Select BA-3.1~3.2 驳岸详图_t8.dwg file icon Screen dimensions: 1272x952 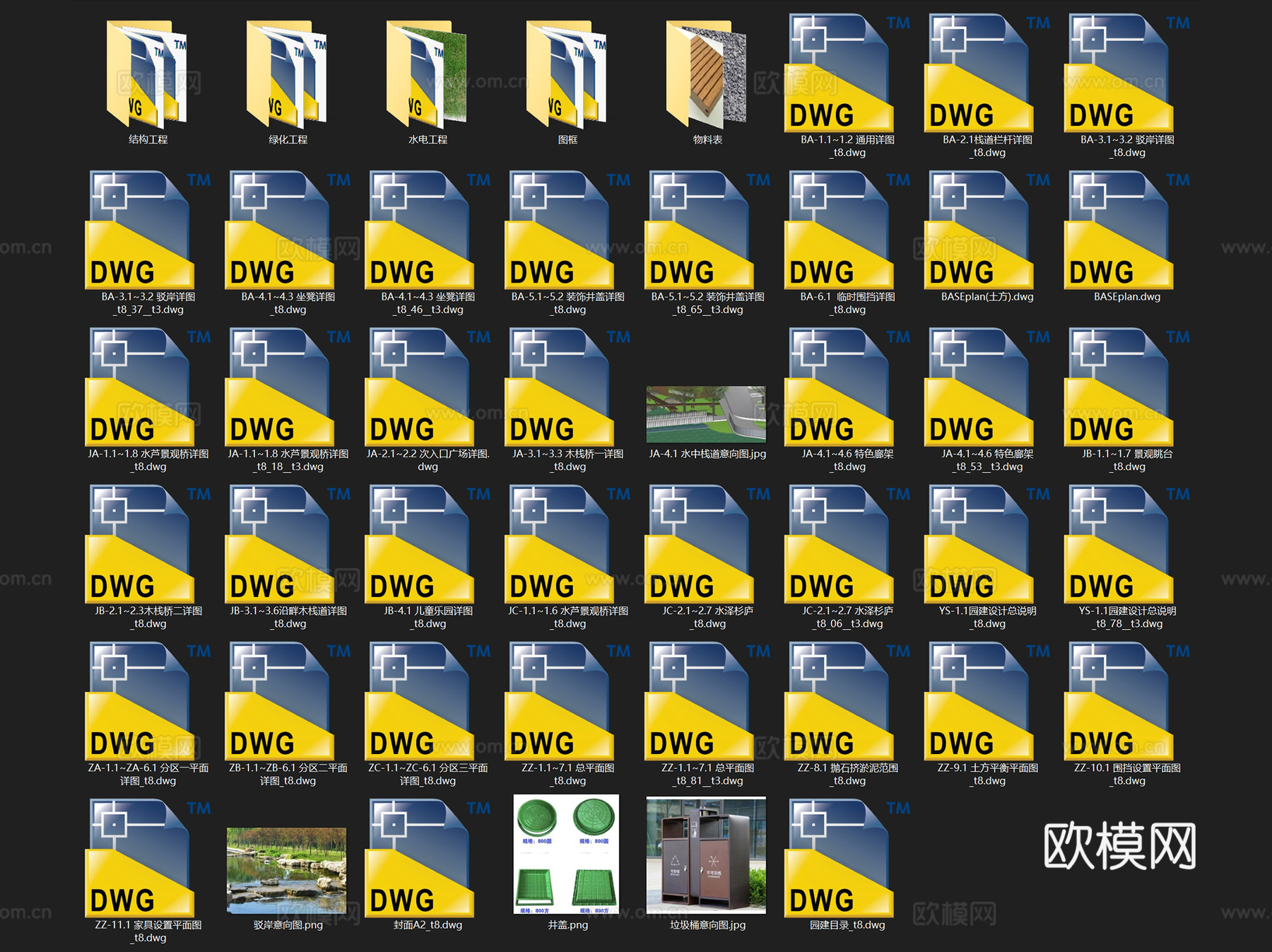coord(1126,73)
